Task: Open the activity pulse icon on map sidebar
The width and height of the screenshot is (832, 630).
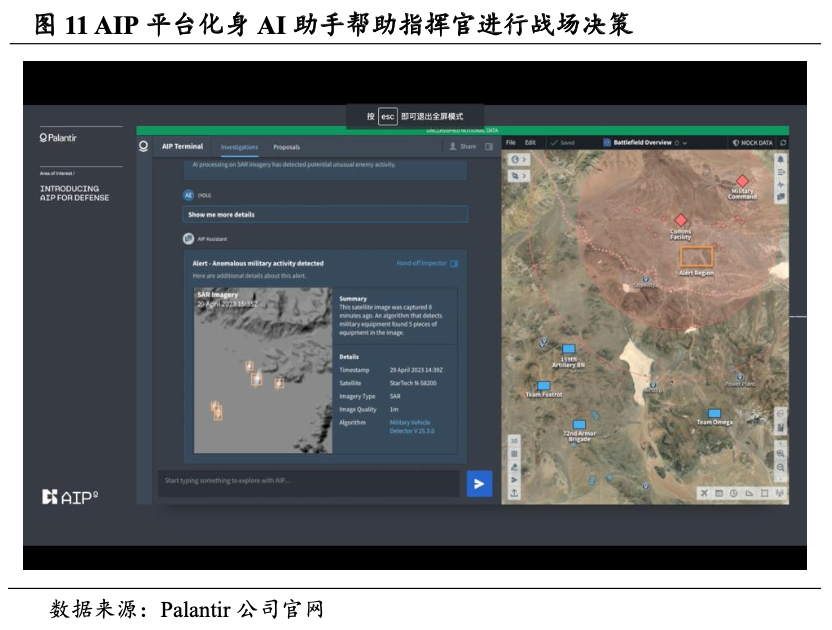Action: 781,185
